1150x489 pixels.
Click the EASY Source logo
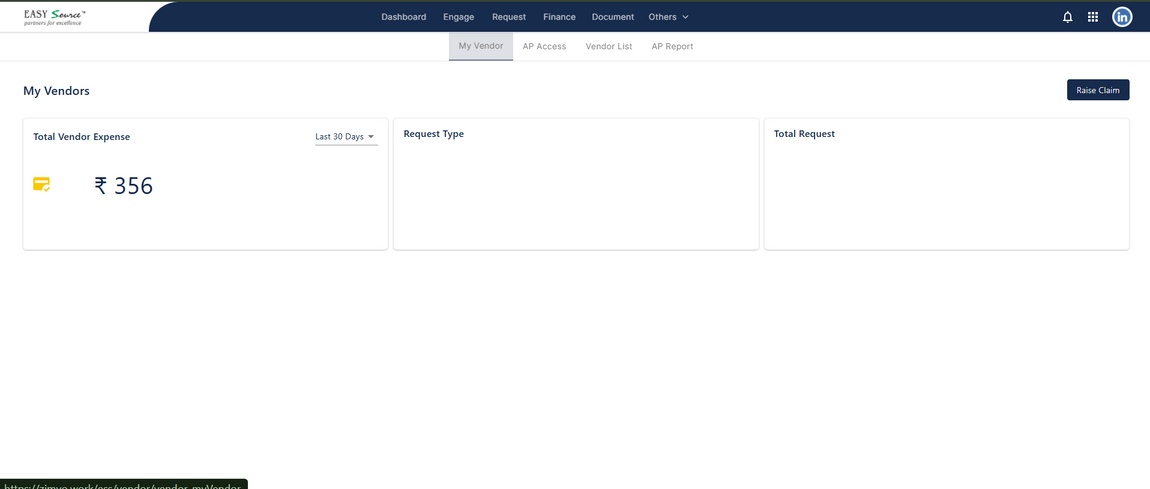pos(55,17)
